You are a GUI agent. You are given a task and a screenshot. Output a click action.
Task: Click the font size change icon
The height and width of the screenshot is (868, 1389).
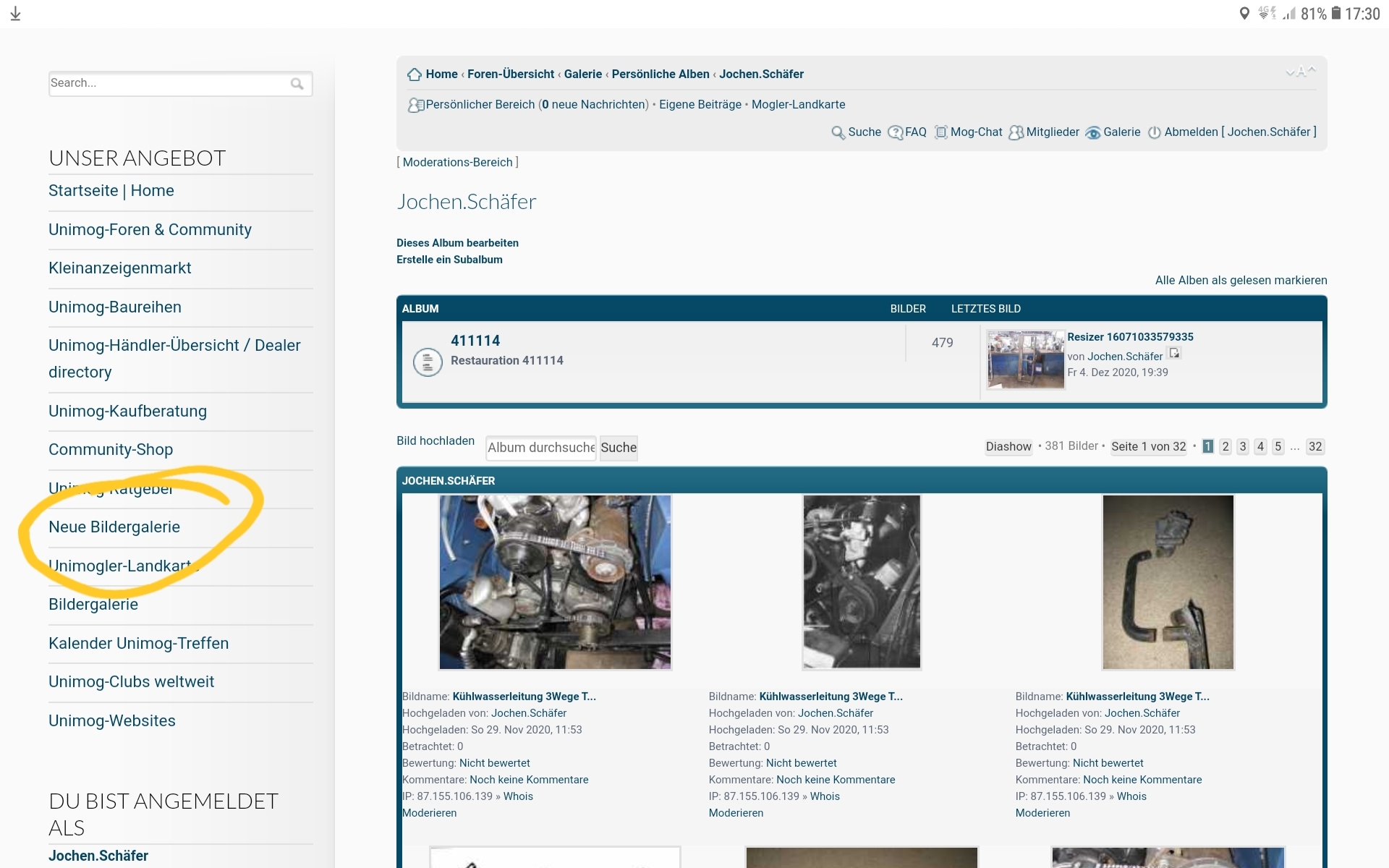[x=1300, y=72]
